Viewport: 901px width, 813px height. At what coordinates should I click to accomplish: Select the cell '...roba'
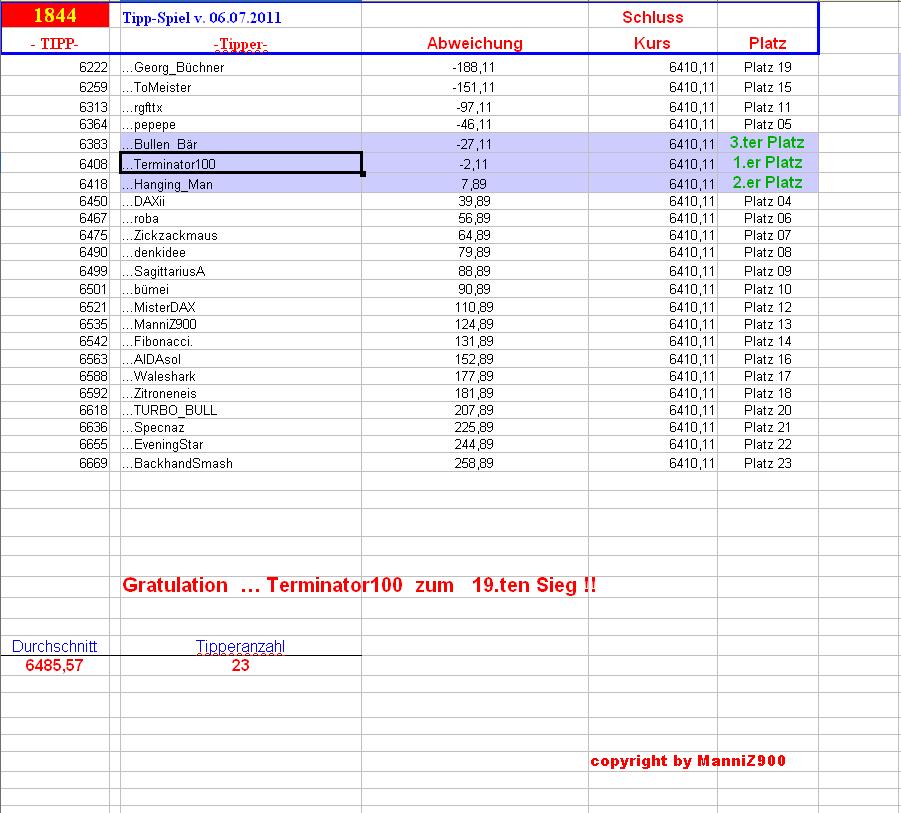(x=241, y=218)
